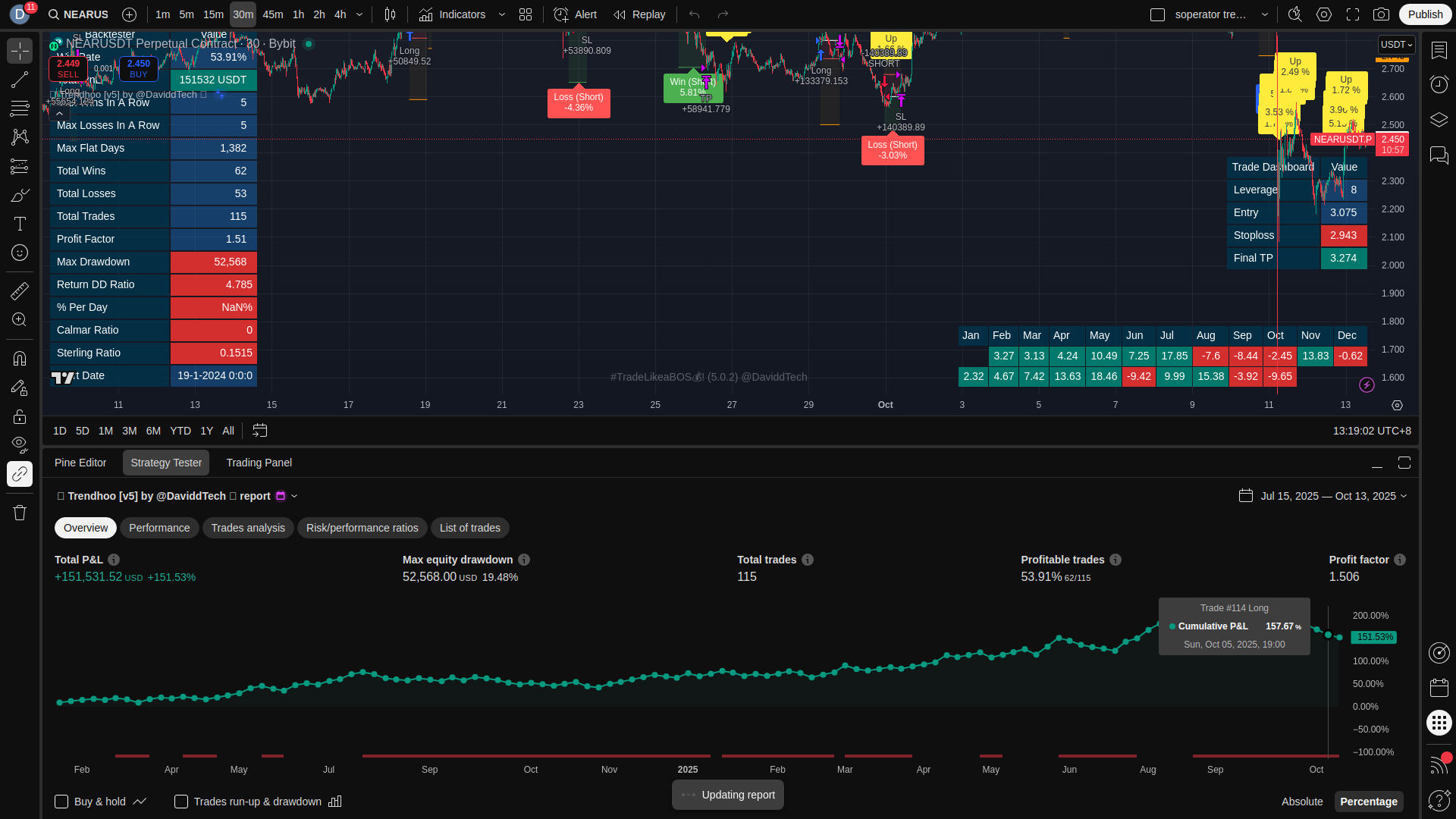
Task: Open the alerts clock panel icon
Action: tap(1439, 84)
